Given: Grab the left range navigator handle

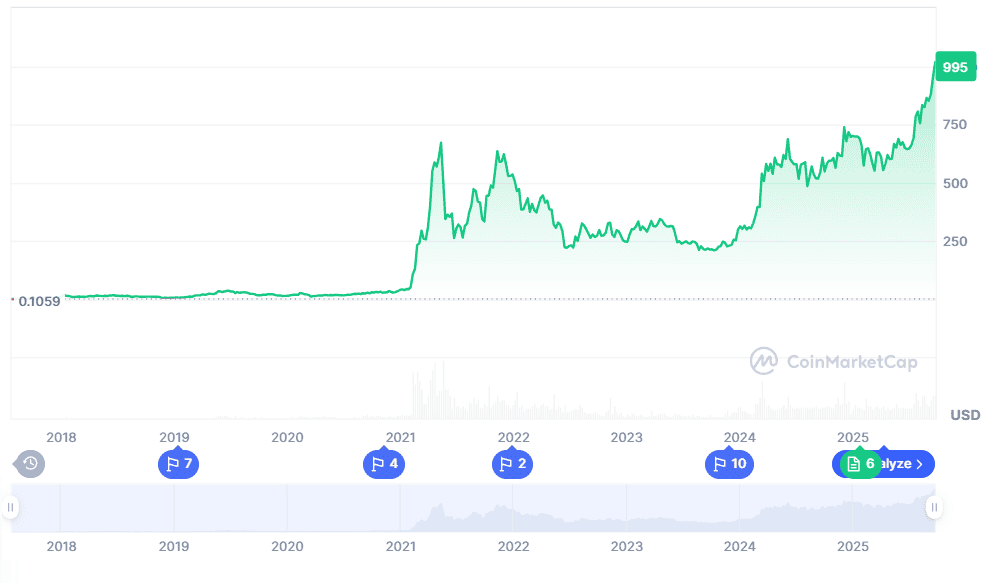Looking at the screenshot, I should 11,507.
